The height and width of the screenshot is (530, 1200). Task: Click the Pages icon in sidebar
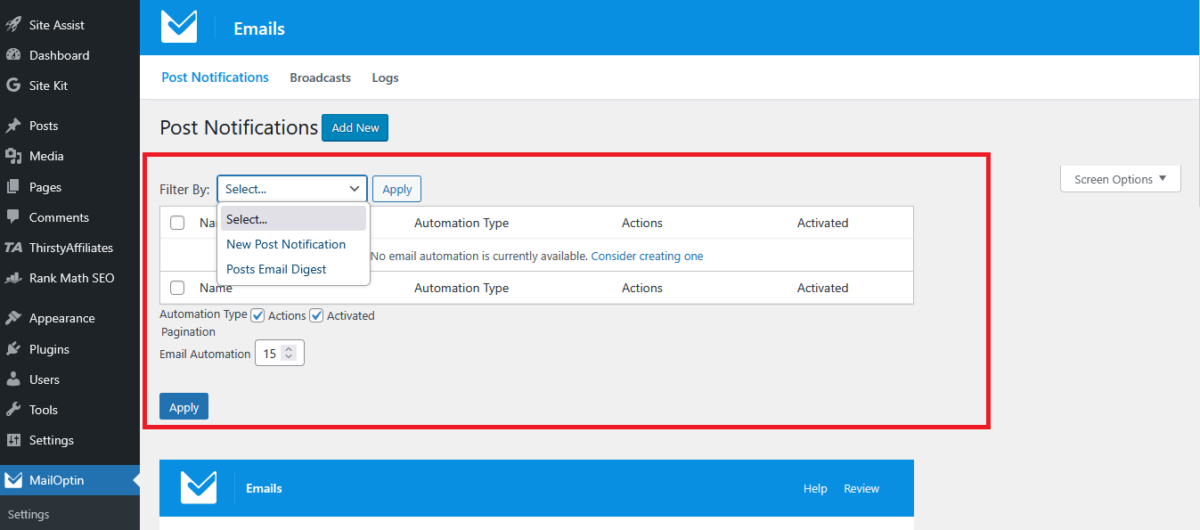pos(13,187)
